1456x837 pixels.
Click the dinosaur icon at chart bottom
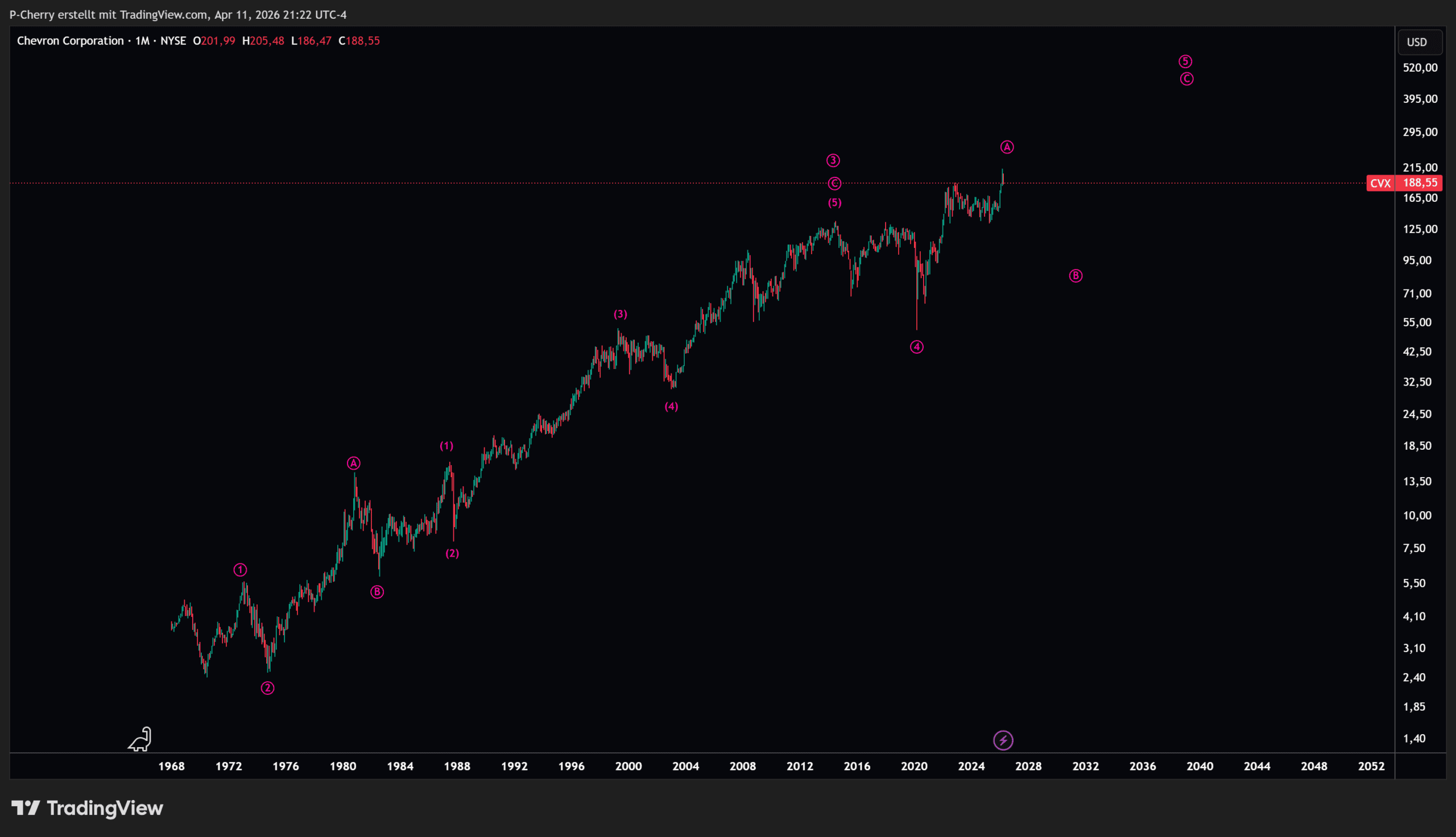click(x=140, y=739)
